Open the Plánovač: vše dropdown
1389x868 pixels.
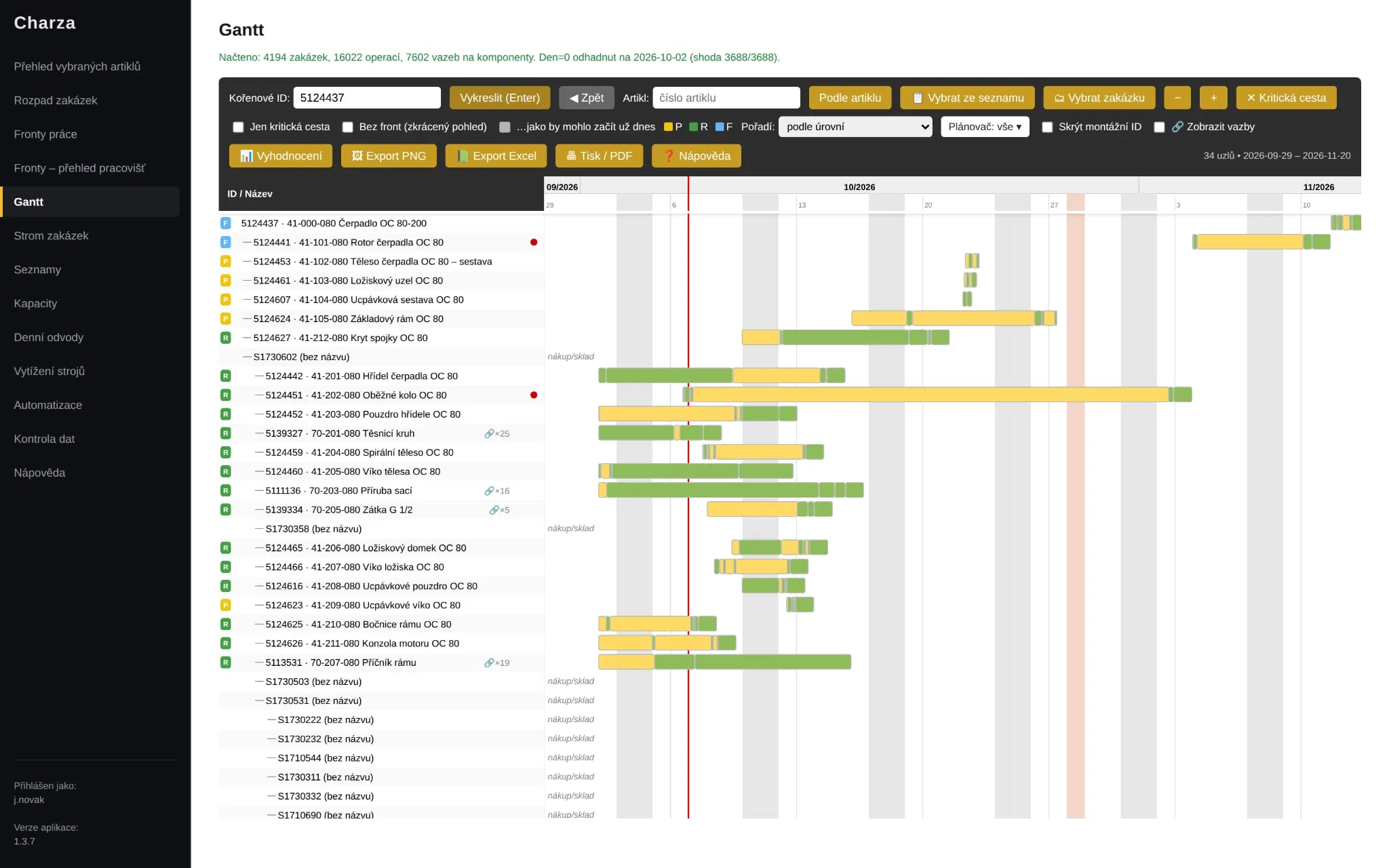[985, 127]
